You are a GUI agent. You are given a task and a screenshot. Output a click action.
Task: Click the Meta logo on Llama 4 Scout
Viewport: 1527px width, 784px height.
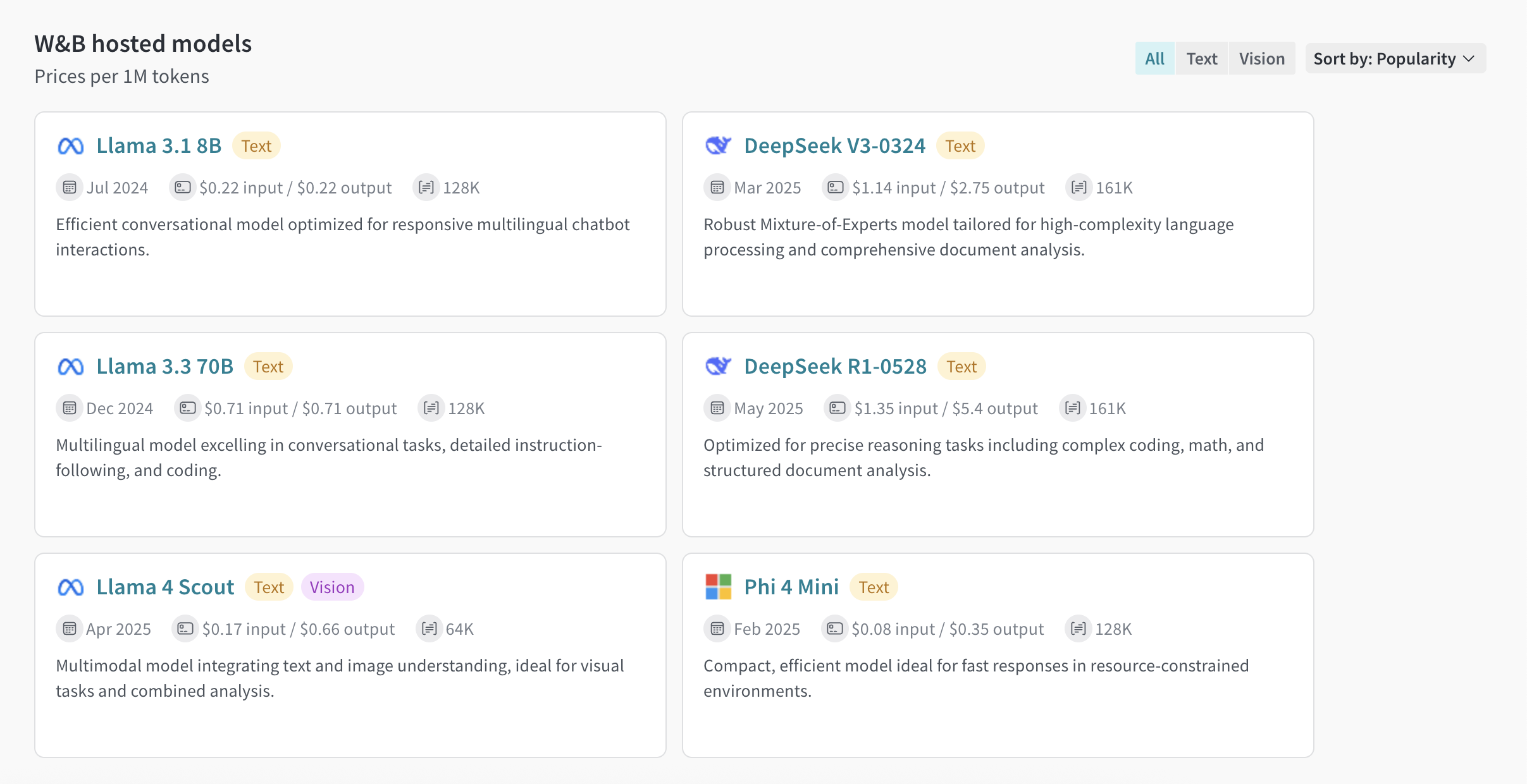click(x=70, y=587)
